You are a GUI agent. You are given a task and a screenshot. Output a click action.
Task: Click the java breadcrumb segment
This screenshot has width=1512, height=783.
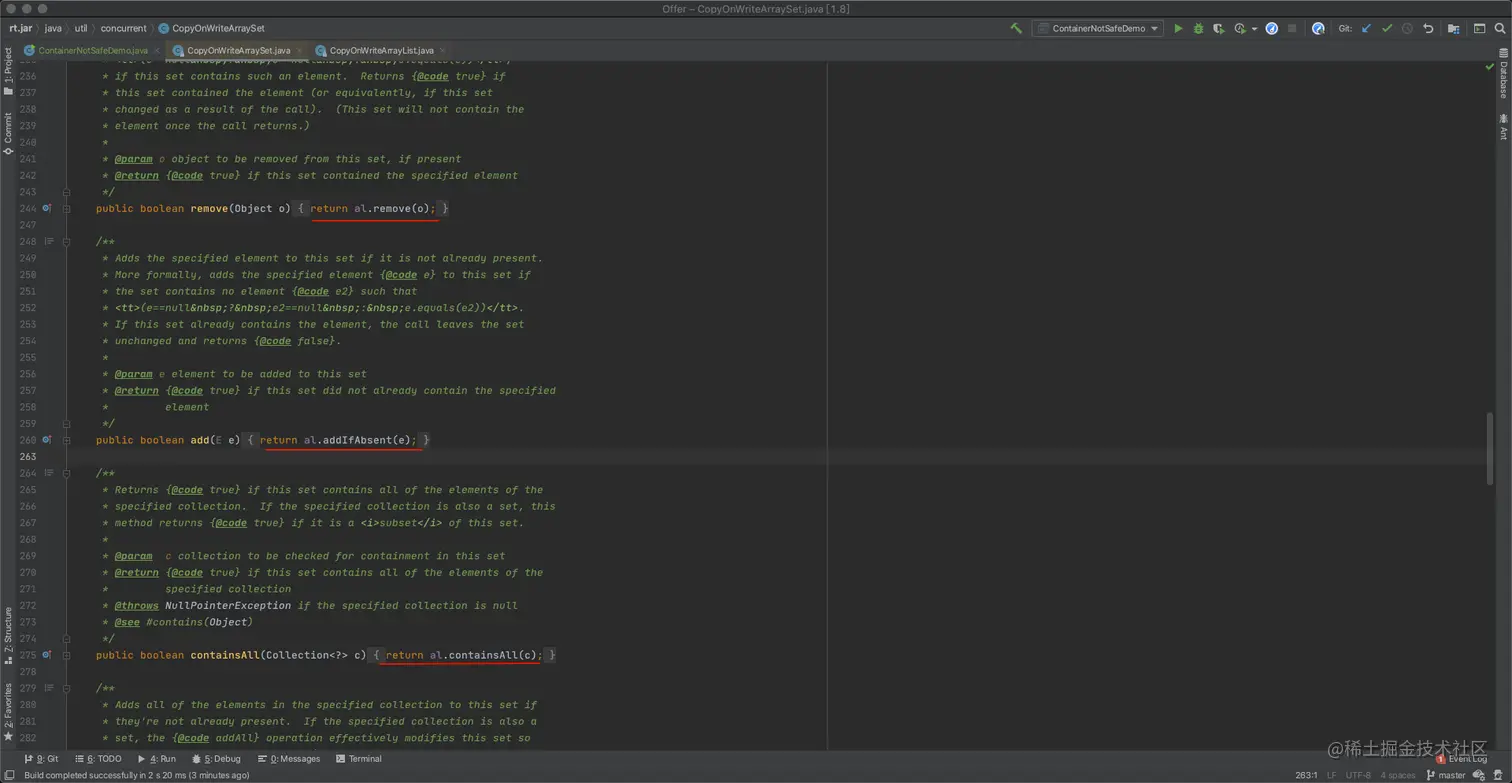pos(53,28)
